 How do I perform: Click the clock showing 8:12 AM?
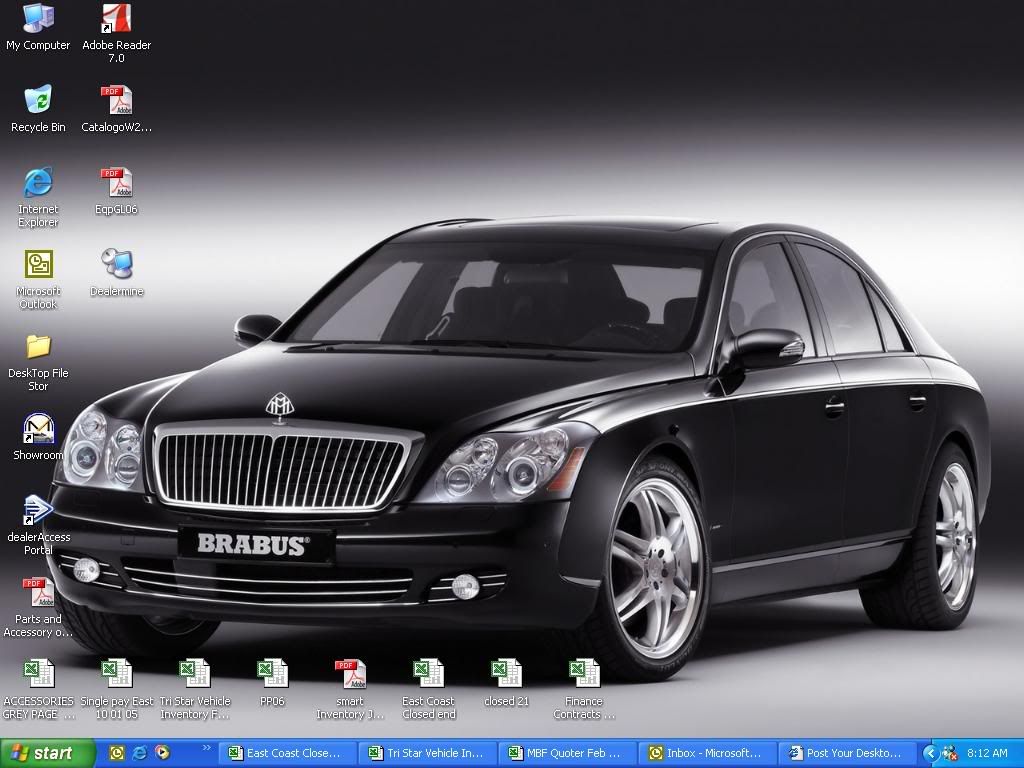(x=987, y=753)
